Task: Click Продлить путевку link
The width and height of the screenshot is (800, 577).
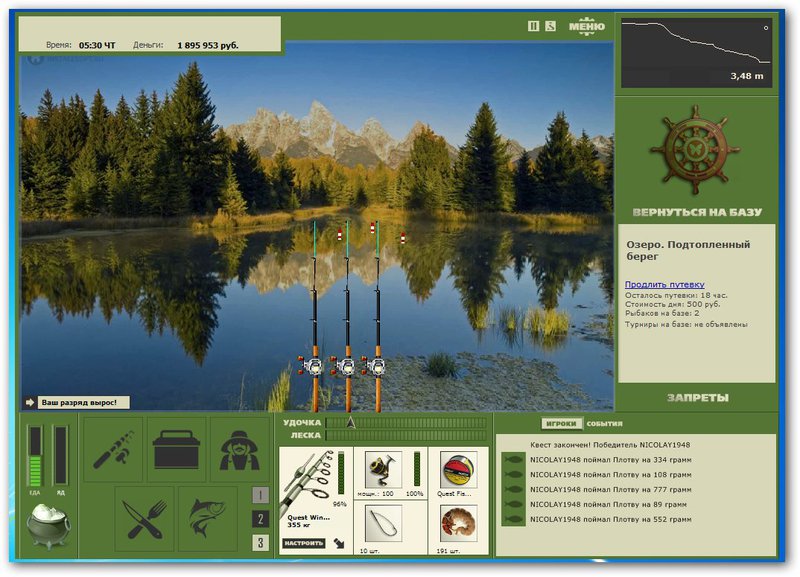Action: point(664,285)
